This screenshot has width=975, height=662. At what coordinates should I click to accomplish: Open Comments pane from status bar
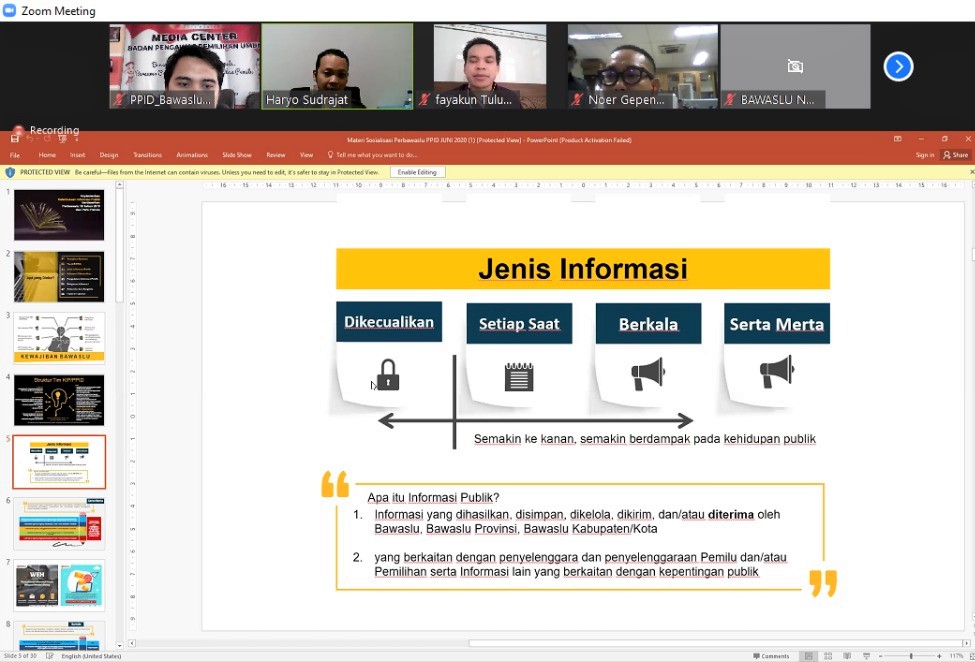tap(775, 656)
